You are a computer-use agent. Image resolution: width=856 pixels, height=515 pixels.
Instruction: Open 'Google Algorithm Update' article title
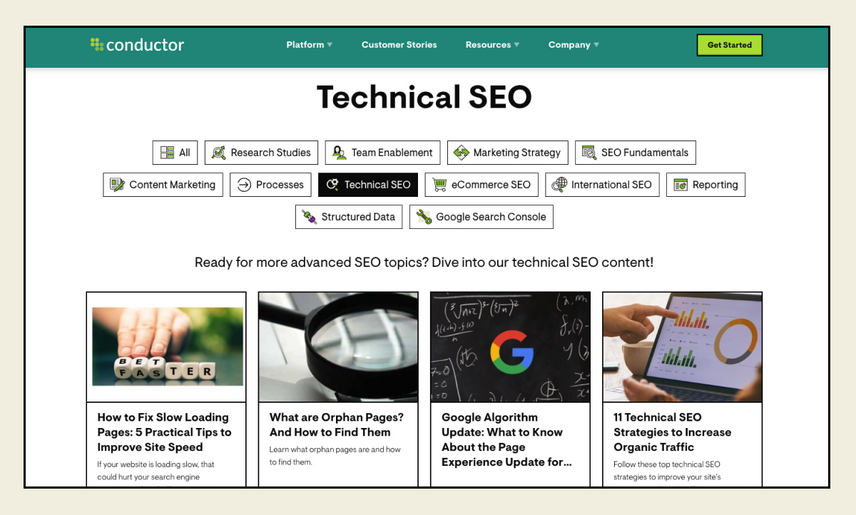pos(507,440)
